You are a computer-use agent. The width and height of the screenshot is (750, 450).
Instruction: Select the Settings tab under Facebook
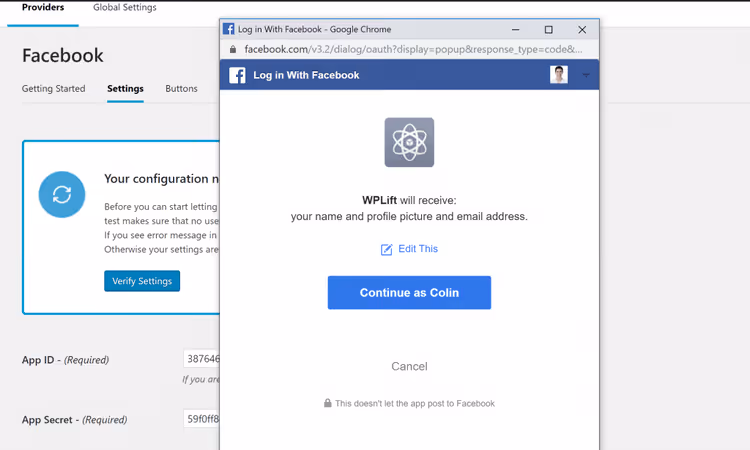click(x=125, y=88)
